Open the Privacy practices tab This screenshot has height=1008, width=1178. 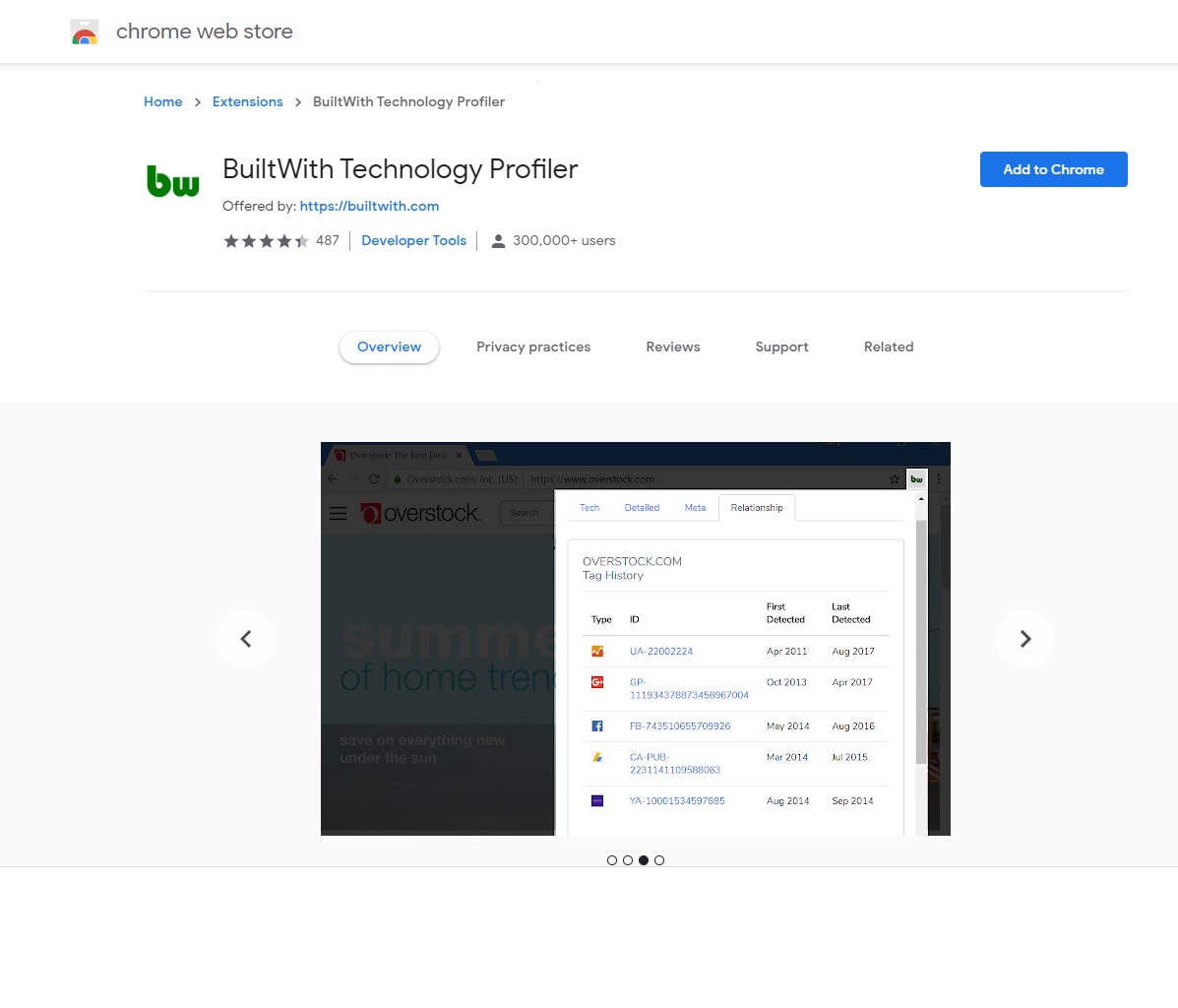533,346
